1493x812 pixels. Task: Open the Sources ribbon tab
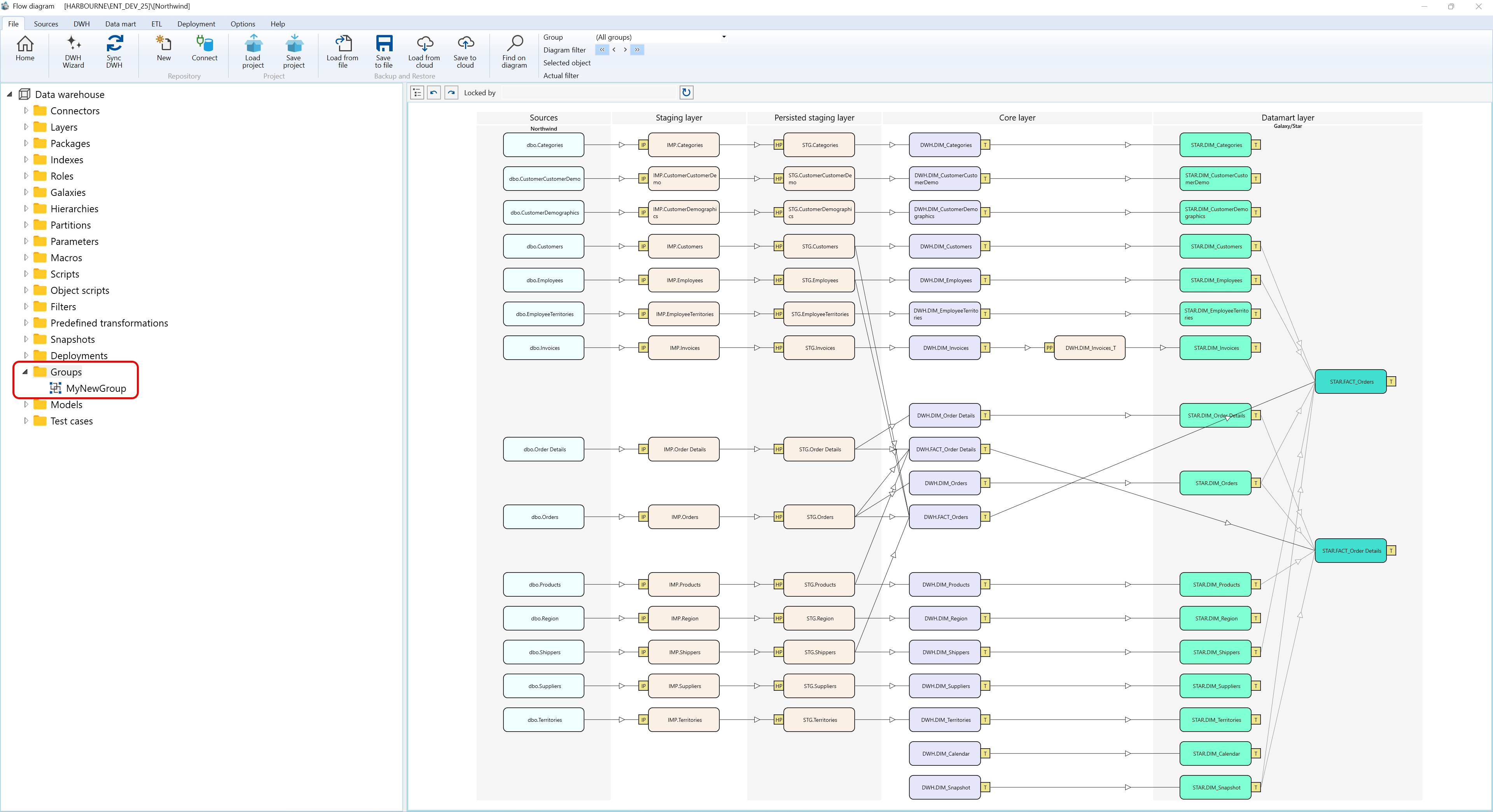[46, 24]
